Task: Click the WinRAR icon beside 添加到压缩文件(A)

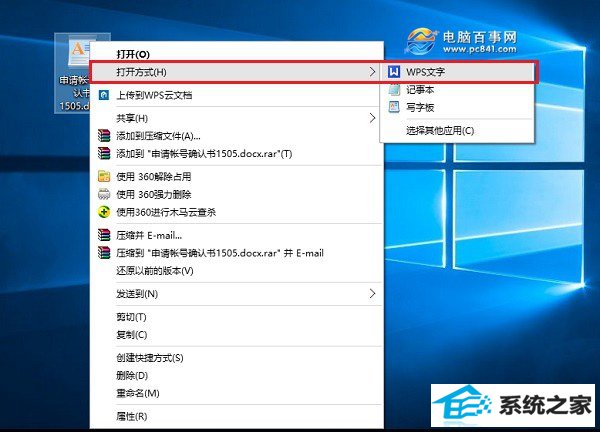Action: point(104,135)
